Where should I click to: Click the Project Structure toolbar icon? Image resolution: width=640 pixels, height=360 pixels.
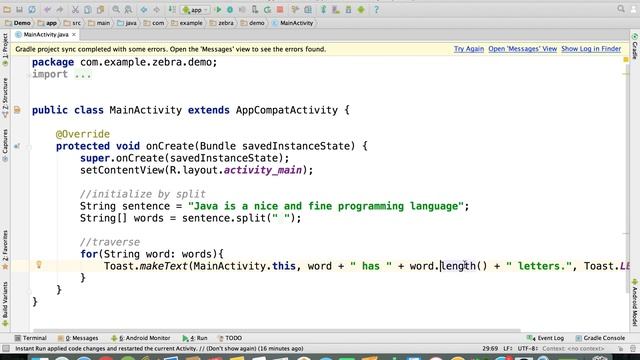pos(308,9)
